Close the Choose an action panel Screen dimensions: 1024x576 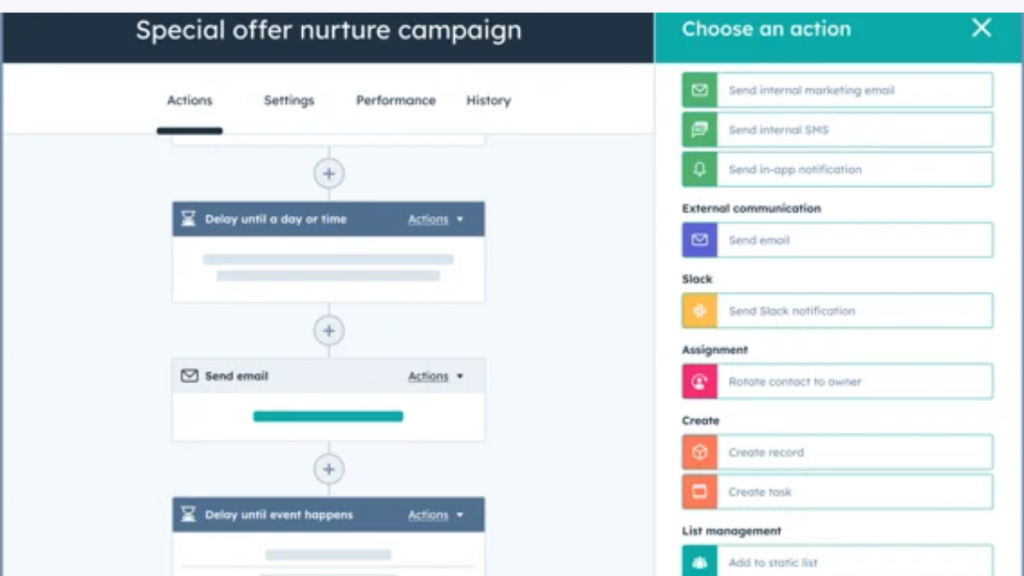coord(981,28)
